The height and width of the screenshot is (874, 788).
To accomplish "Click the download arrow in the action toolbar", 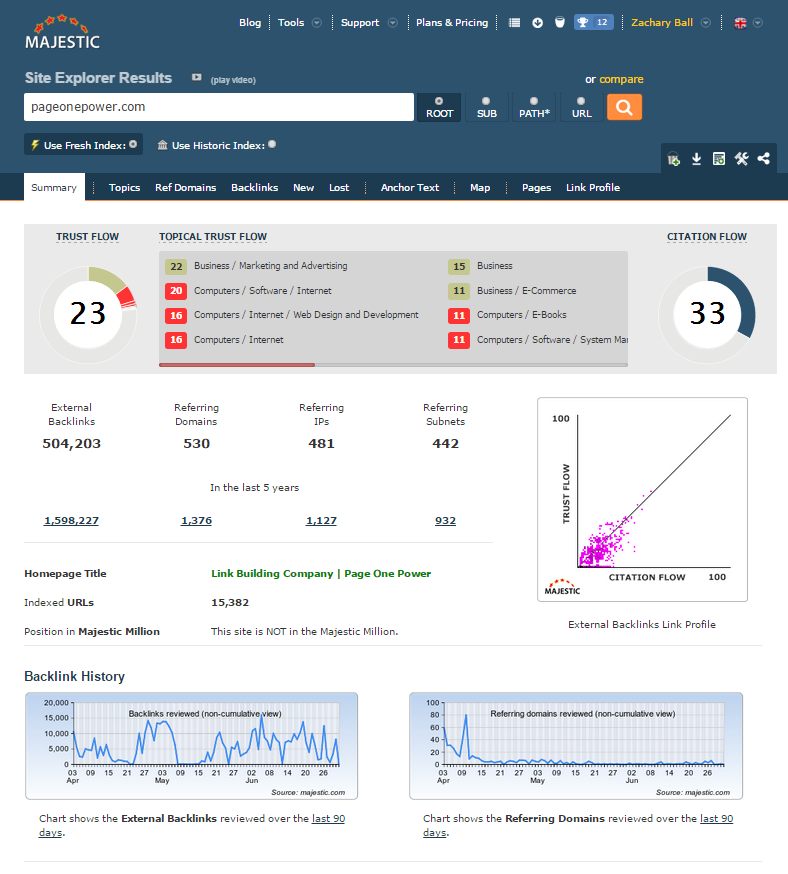I will click(696, 159).
